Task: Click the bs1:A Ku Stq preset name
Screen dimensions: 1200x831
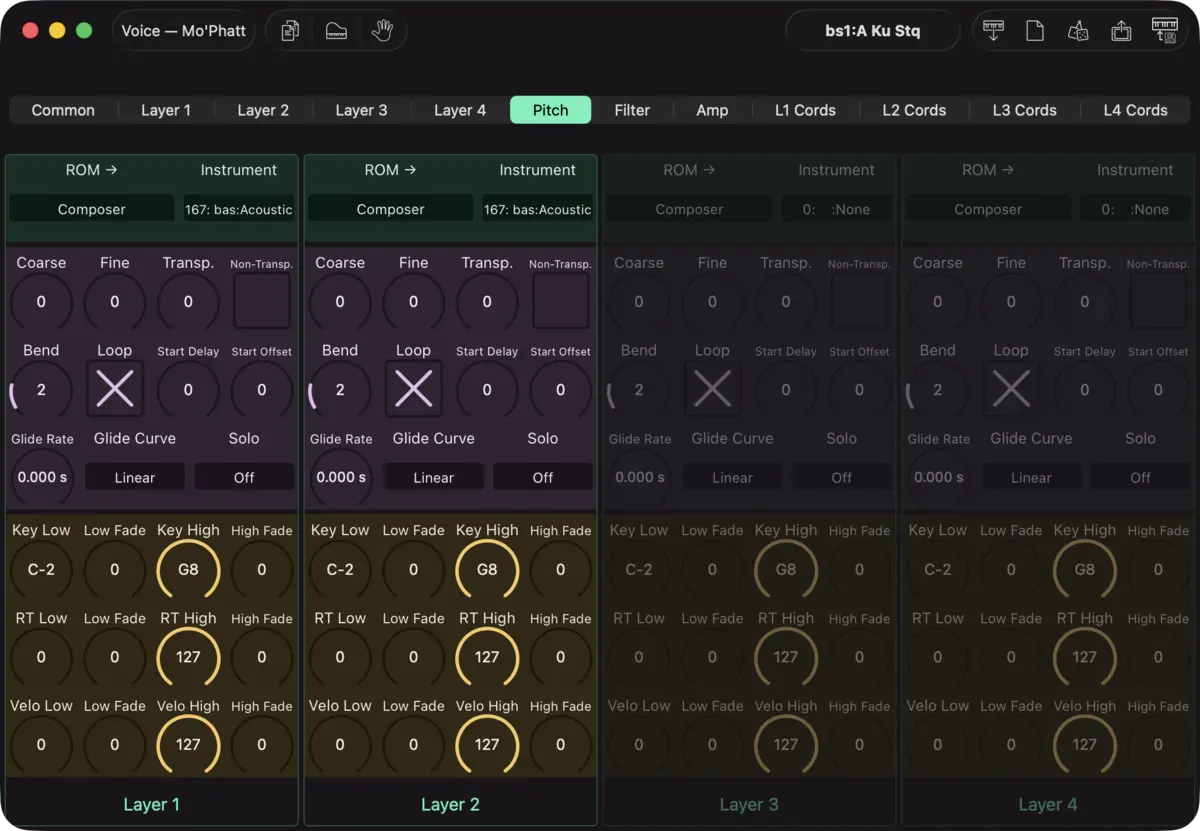Action: (x=872, y=31)
